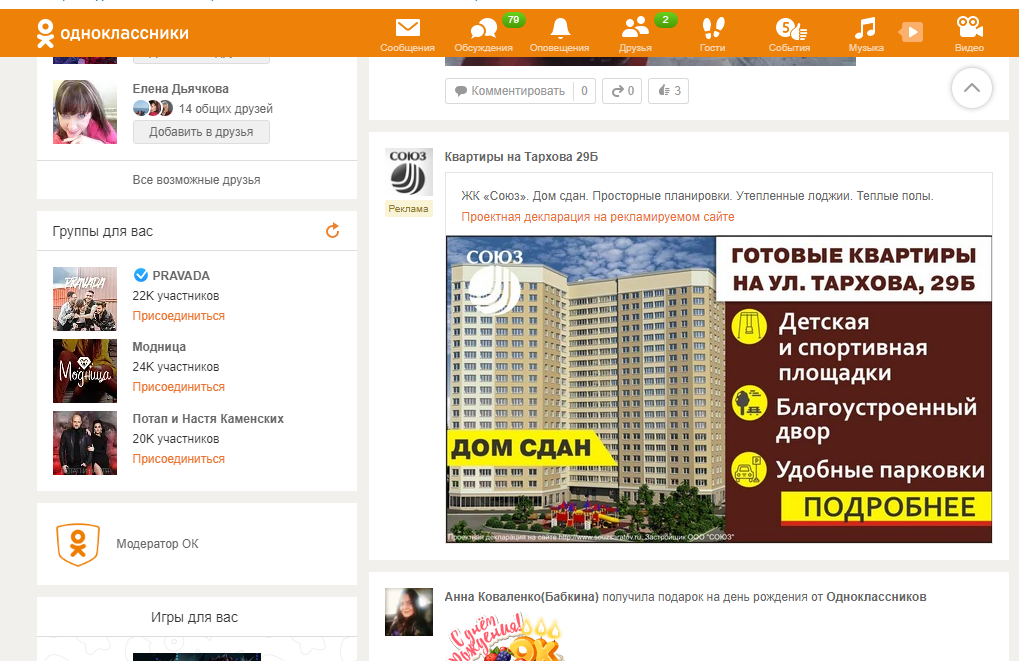Click the scroll-to-top arrow button
Viewport: 1019px width, 661px height.
pos(972,88)
